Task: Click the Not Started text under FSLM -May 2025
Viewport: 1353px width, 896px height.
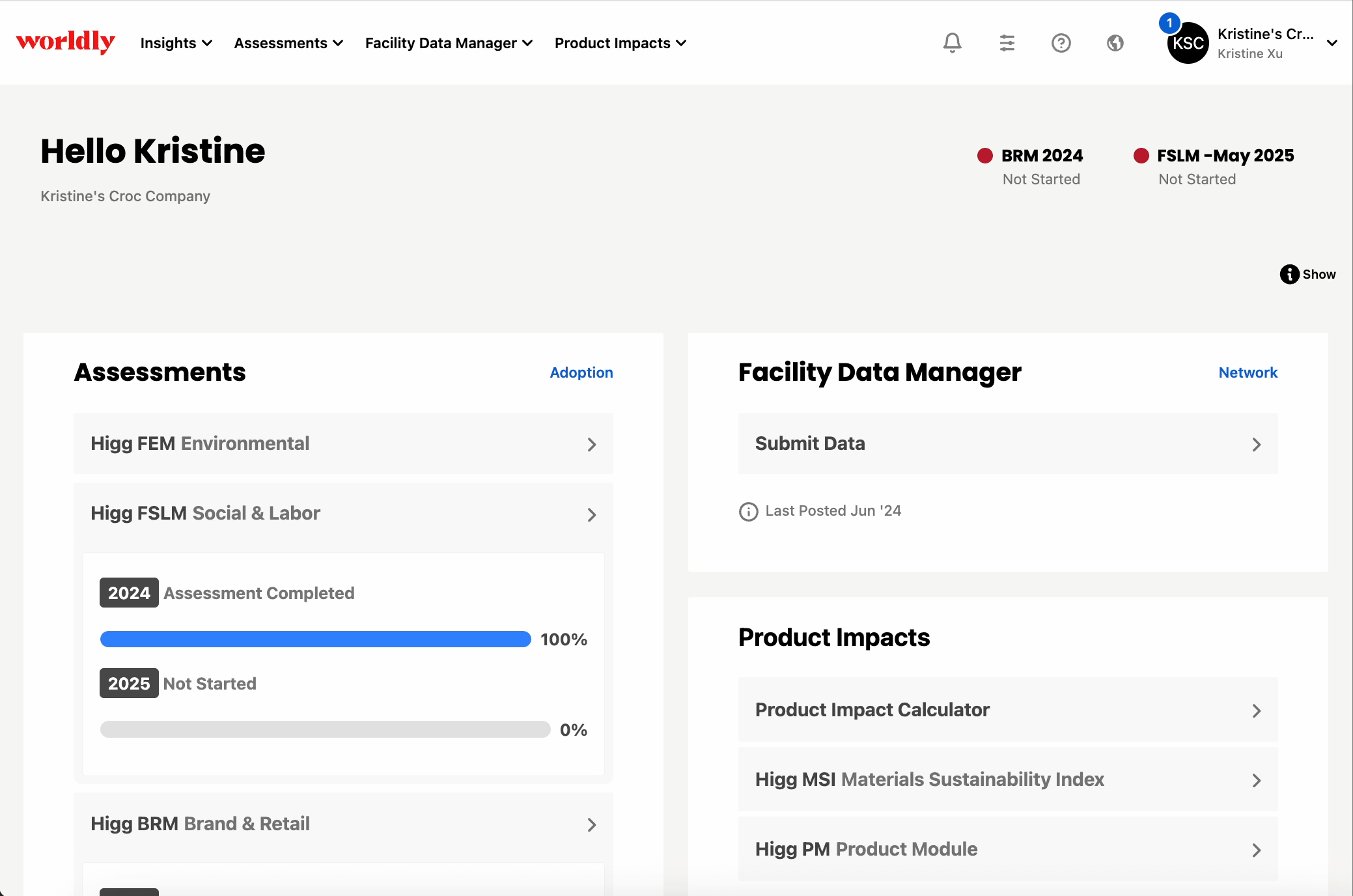Action: [1197, 179]
